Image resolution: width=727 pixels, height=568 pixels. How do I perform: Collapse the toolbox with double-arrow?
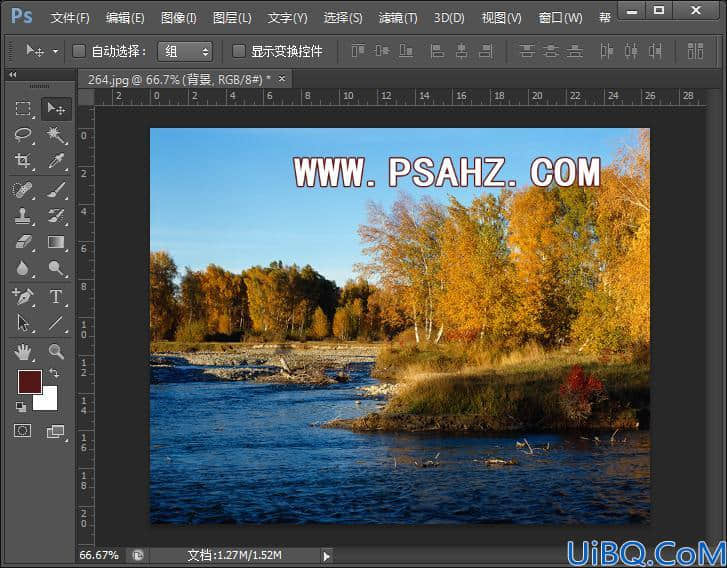13,75
